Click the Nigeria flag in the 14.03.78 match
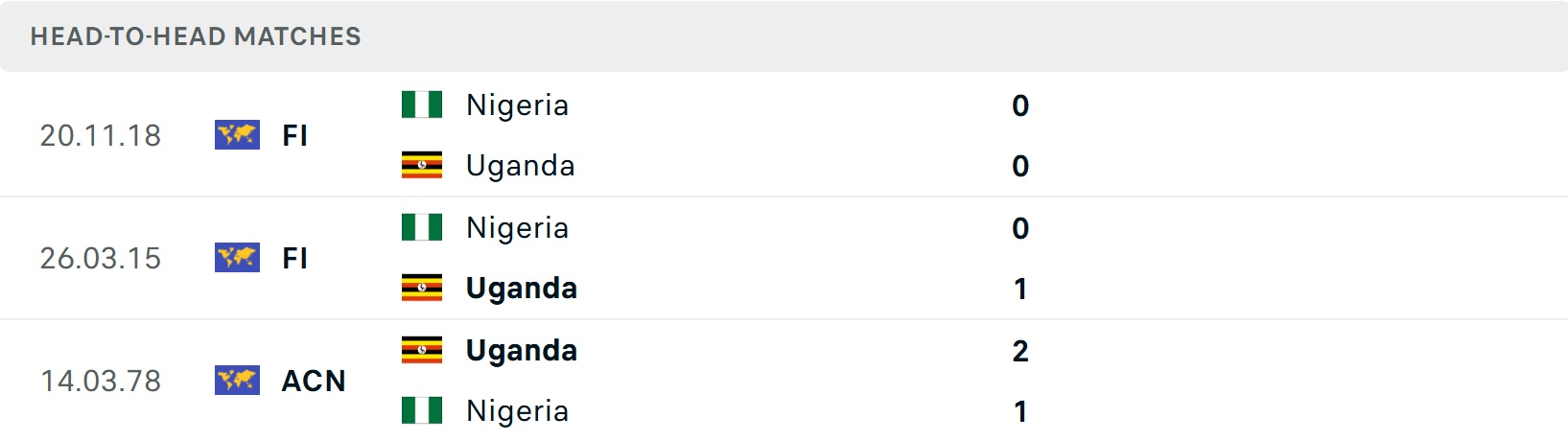Screen dimensions: 1568x441 [422, 411]
